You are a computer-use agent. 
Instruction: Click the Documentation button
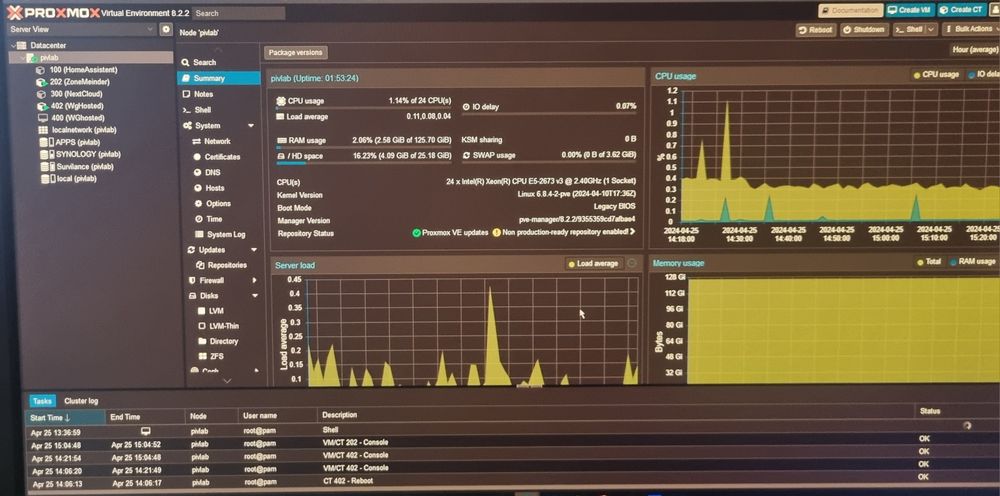(x=851, y=10)
